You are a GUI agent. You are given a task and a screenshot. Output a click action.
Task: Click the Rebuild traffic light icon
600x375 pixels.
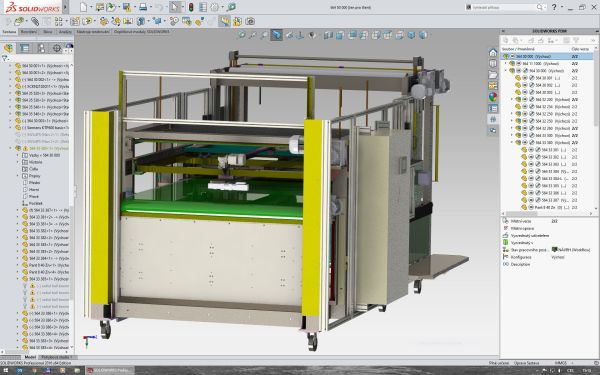191,7
